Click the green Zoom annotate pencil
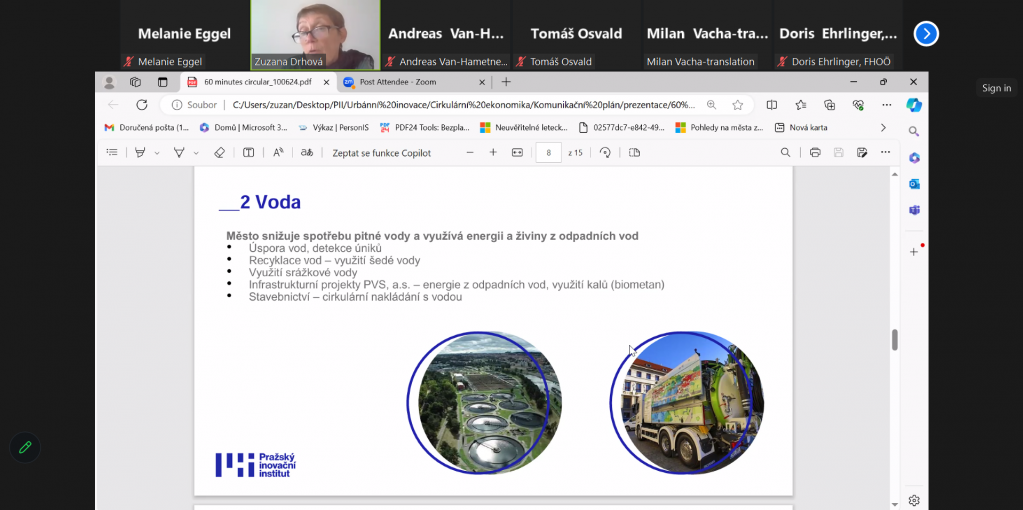This screenshot has height=510, width=1023. (25, 447)
